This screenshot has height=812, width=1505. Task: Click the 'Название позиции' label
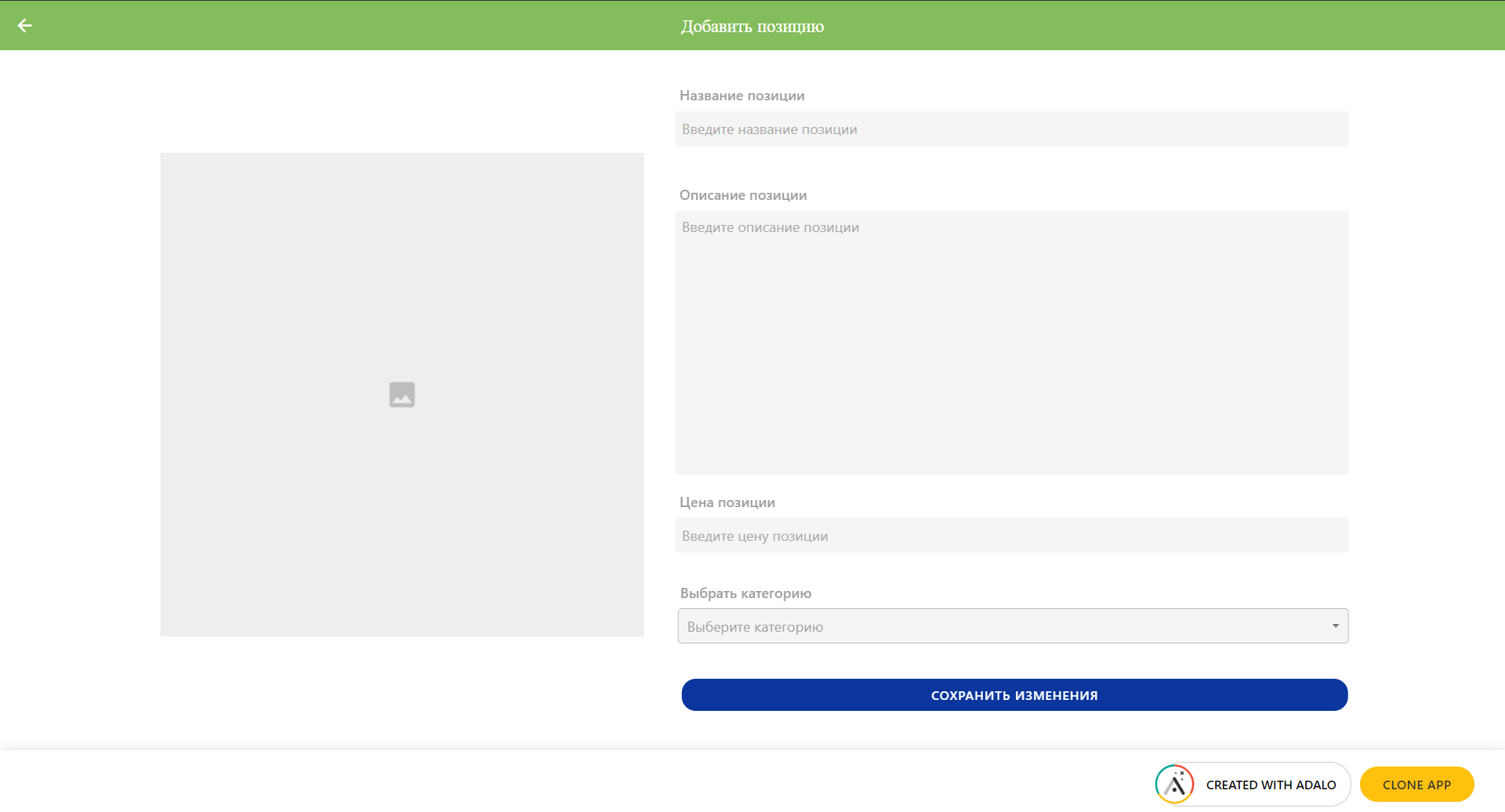point(742,96)
